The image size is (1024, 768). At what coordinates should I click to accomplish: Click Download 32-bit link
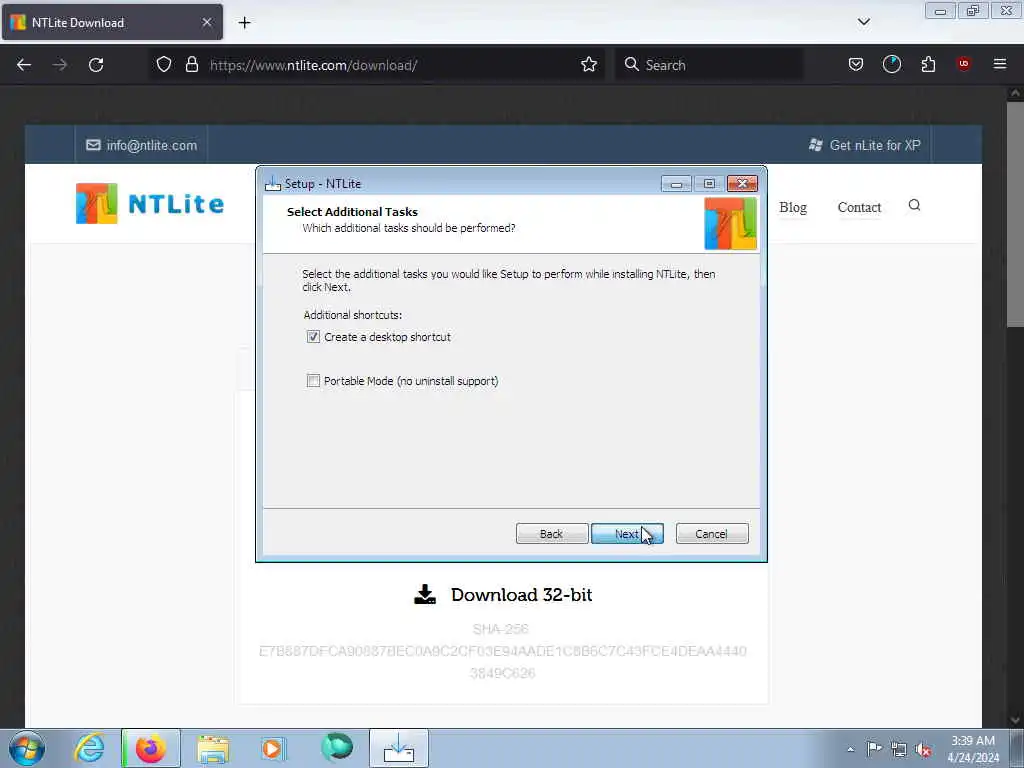pyautogui.click(x=521, y=595)
